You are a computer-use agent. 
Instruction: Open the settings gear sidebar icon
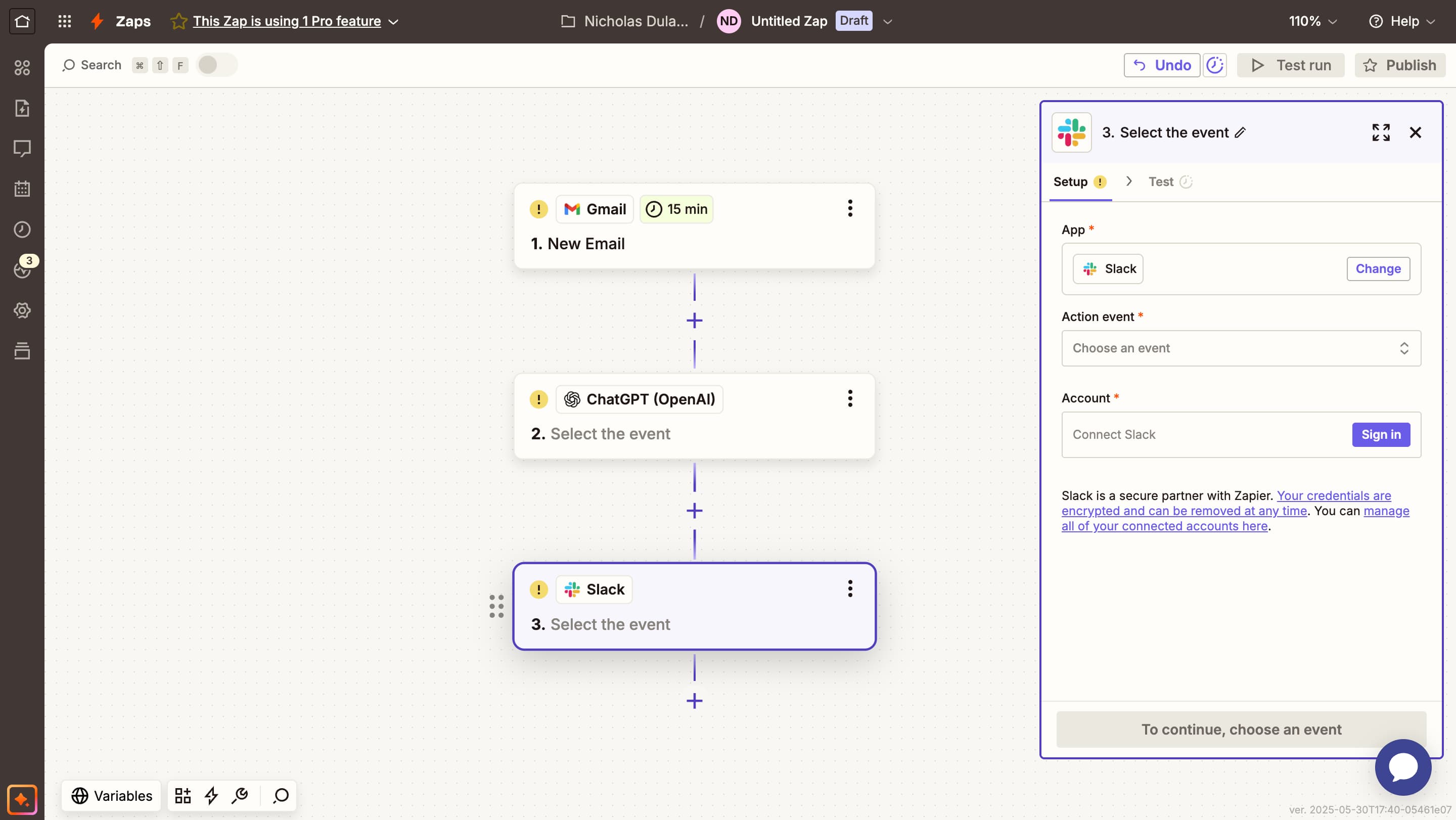click(x=22, y=310)
